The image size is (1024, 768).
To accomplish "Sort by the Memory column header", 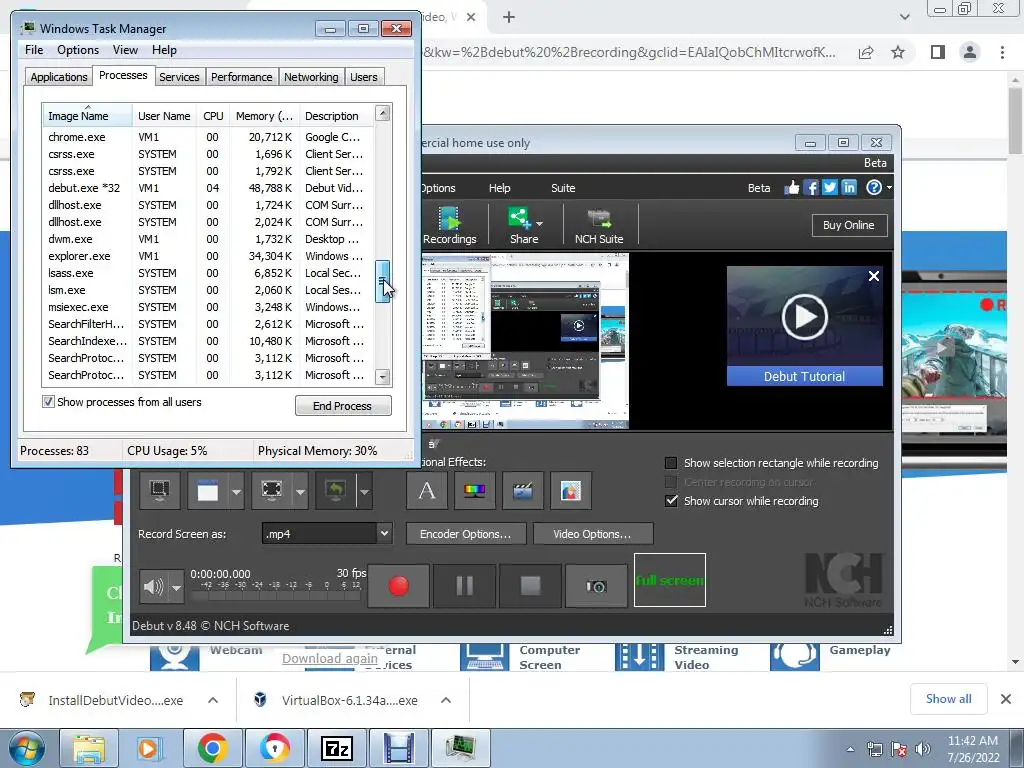I will click(x=264, y=116).
